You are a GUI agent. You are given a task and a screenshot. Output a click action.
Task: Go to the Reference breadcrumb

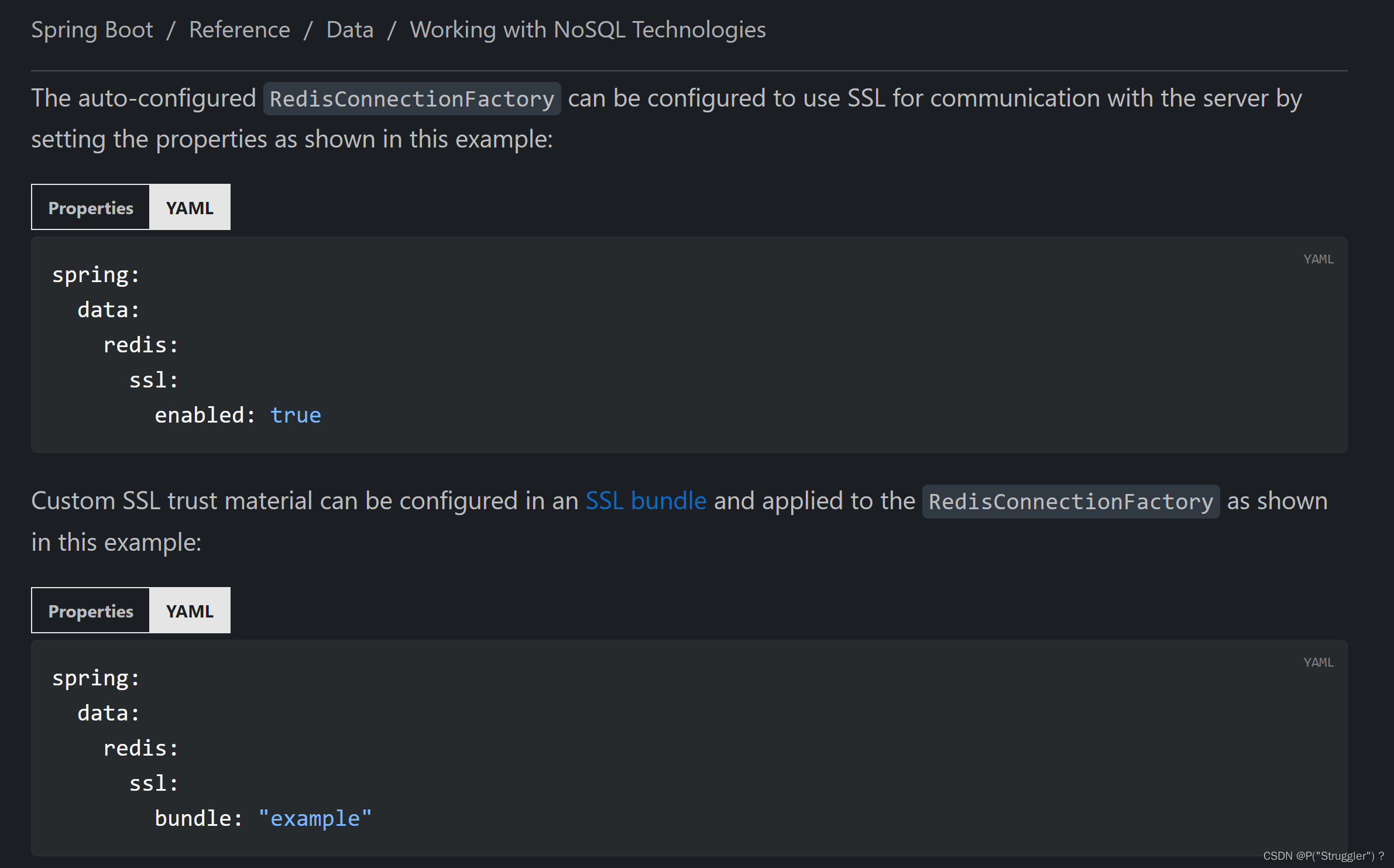(x=239, y=30)
